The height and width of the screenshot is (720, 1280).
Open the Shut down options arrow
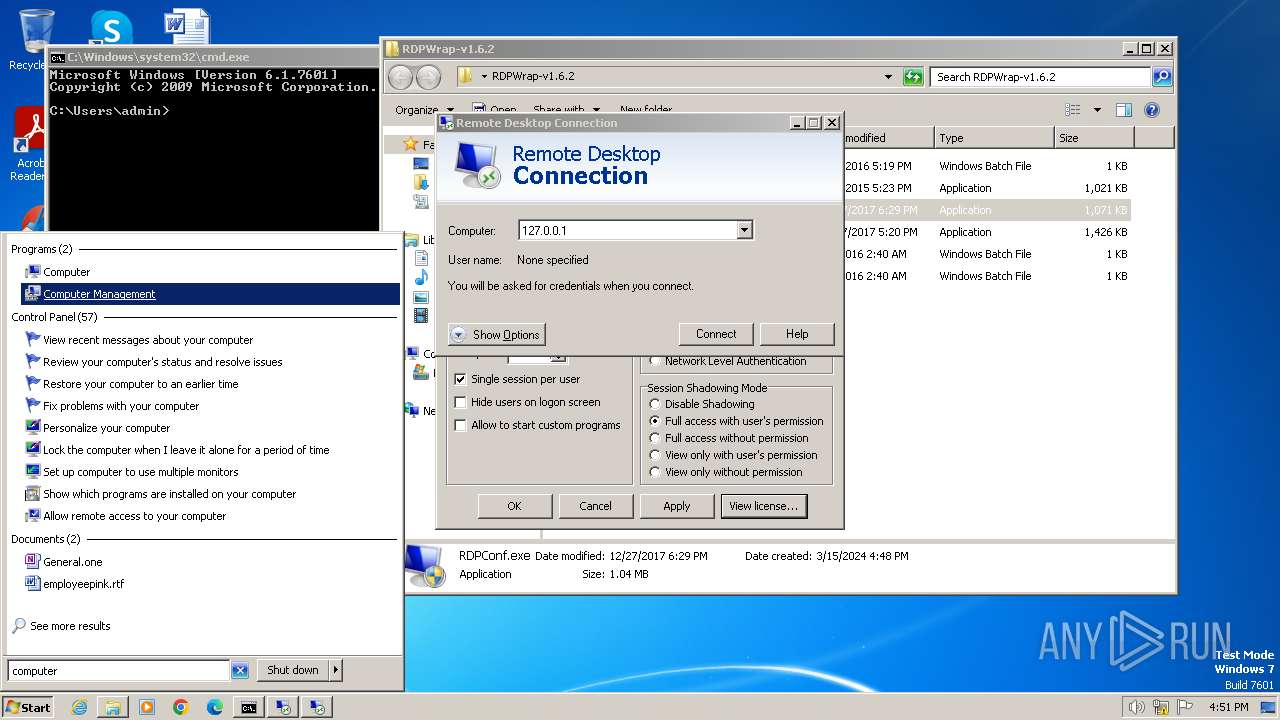coord(335,670)
